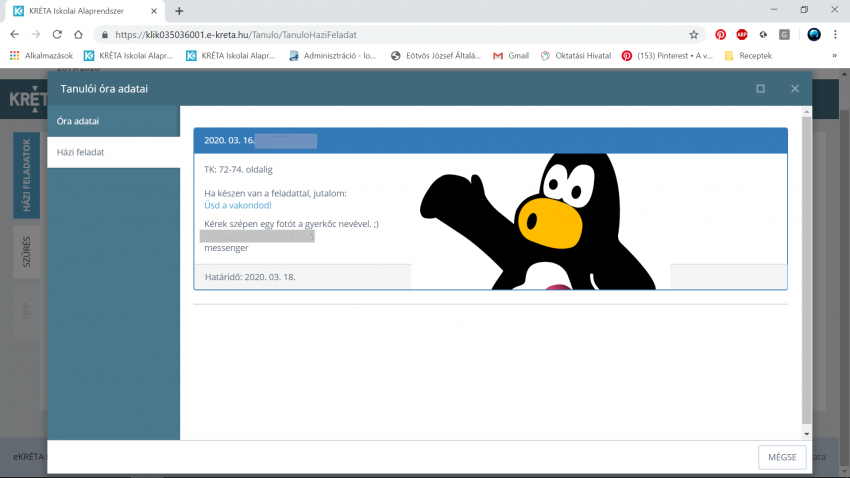The height and width of the screenshot is (478, 850).
Task: Switch to the Óra adatai tab
Action: 113,121
